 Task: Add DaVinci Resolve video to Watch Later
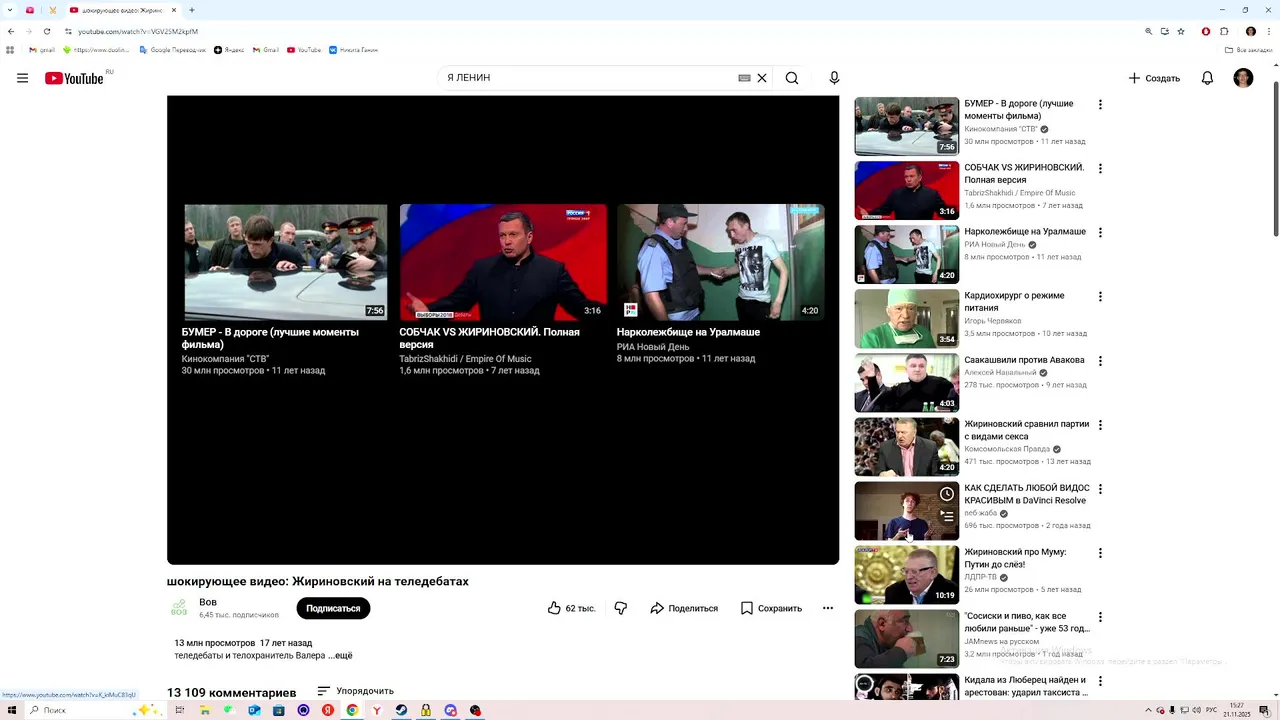(x=947, y=494)
